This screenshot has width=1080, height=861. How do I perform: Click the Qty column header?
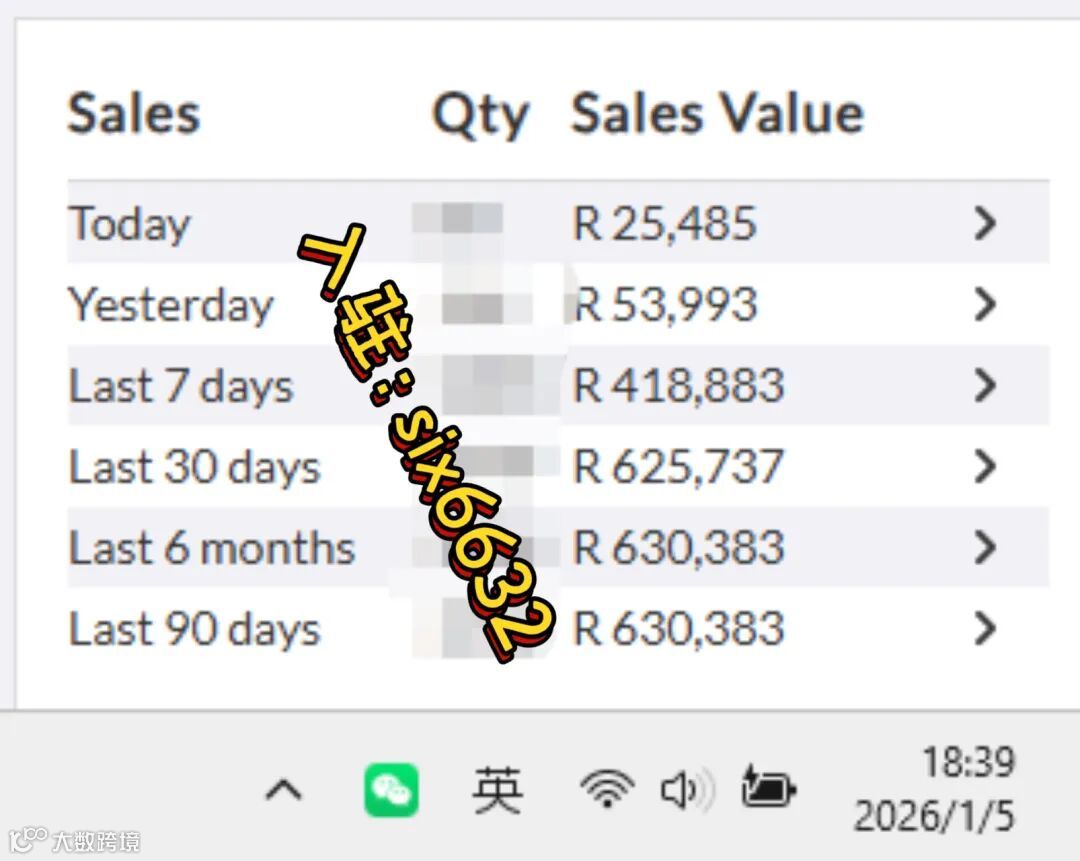pyautogui.click(x=480, y=115)
